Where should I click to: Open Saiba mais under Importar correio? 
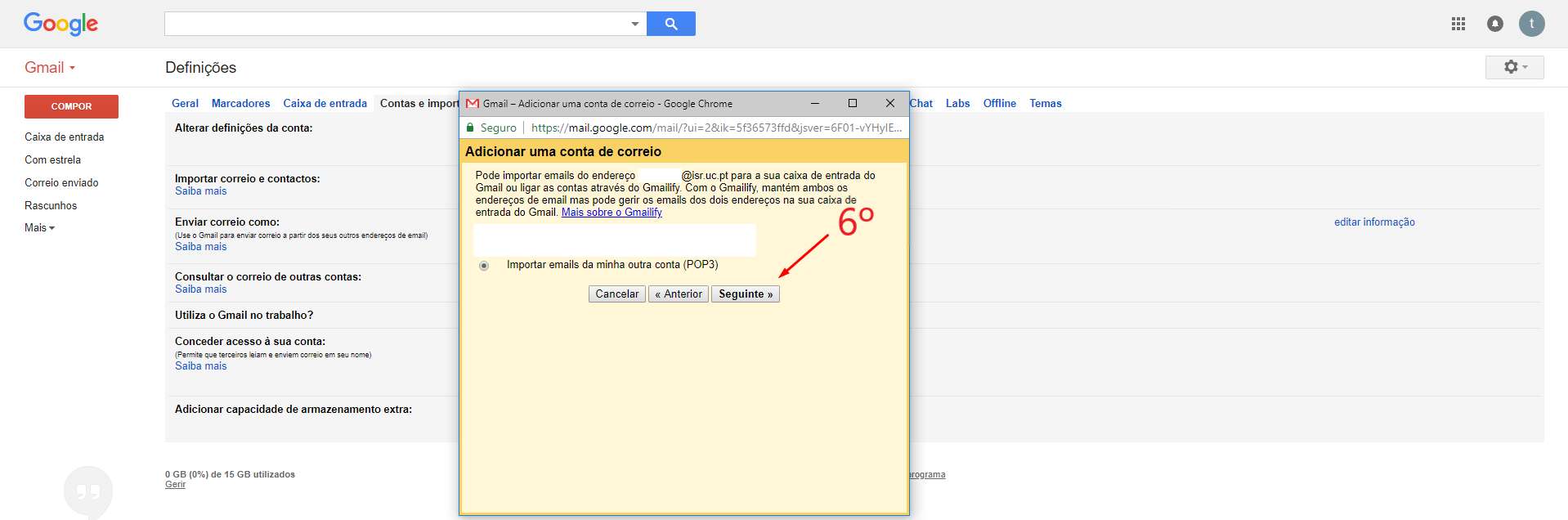200,191
